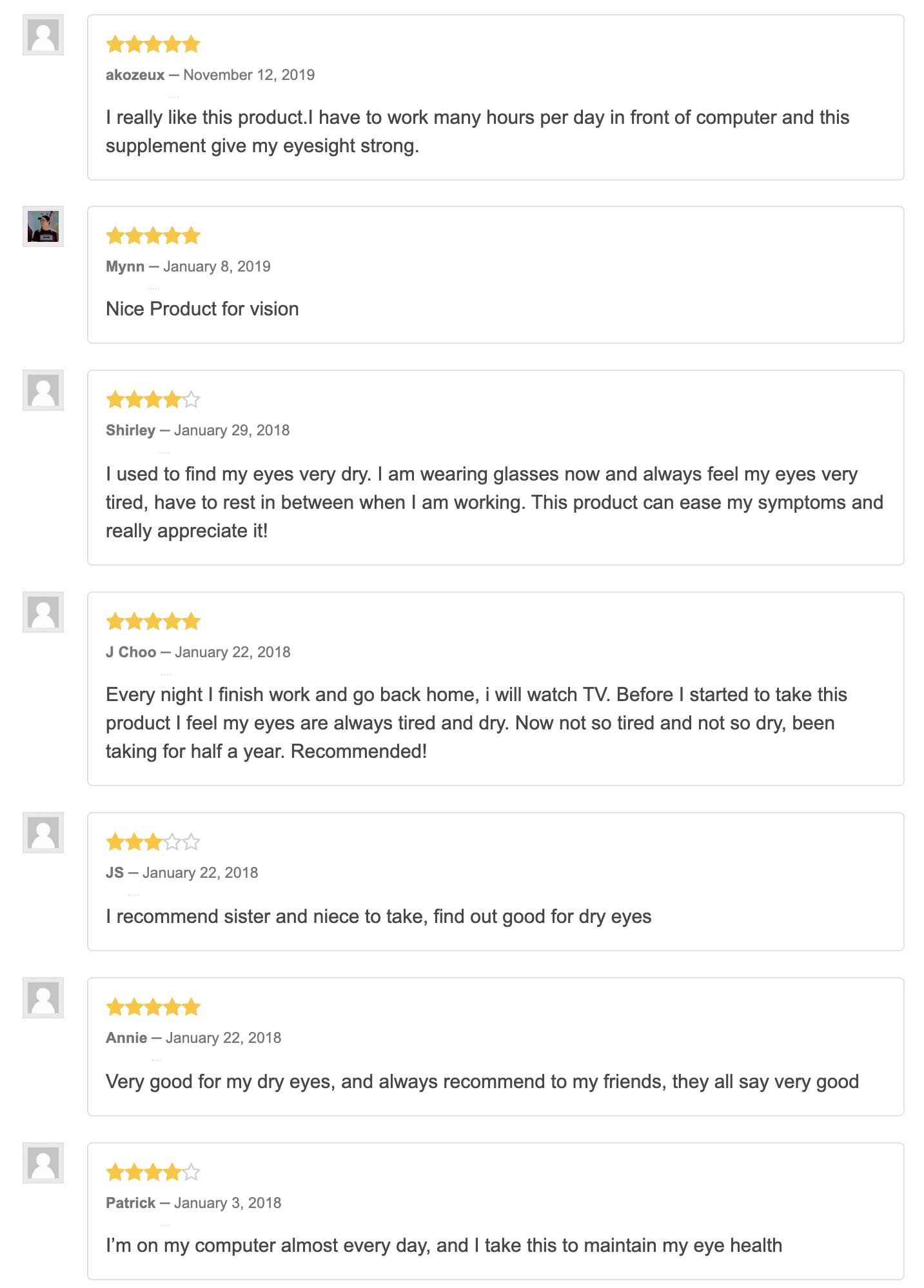Image resolution: width=924 pixels, height=1288 pixels.
Task: Click J Choo's placeholder avatar icon
Action: tap(43, 612)
